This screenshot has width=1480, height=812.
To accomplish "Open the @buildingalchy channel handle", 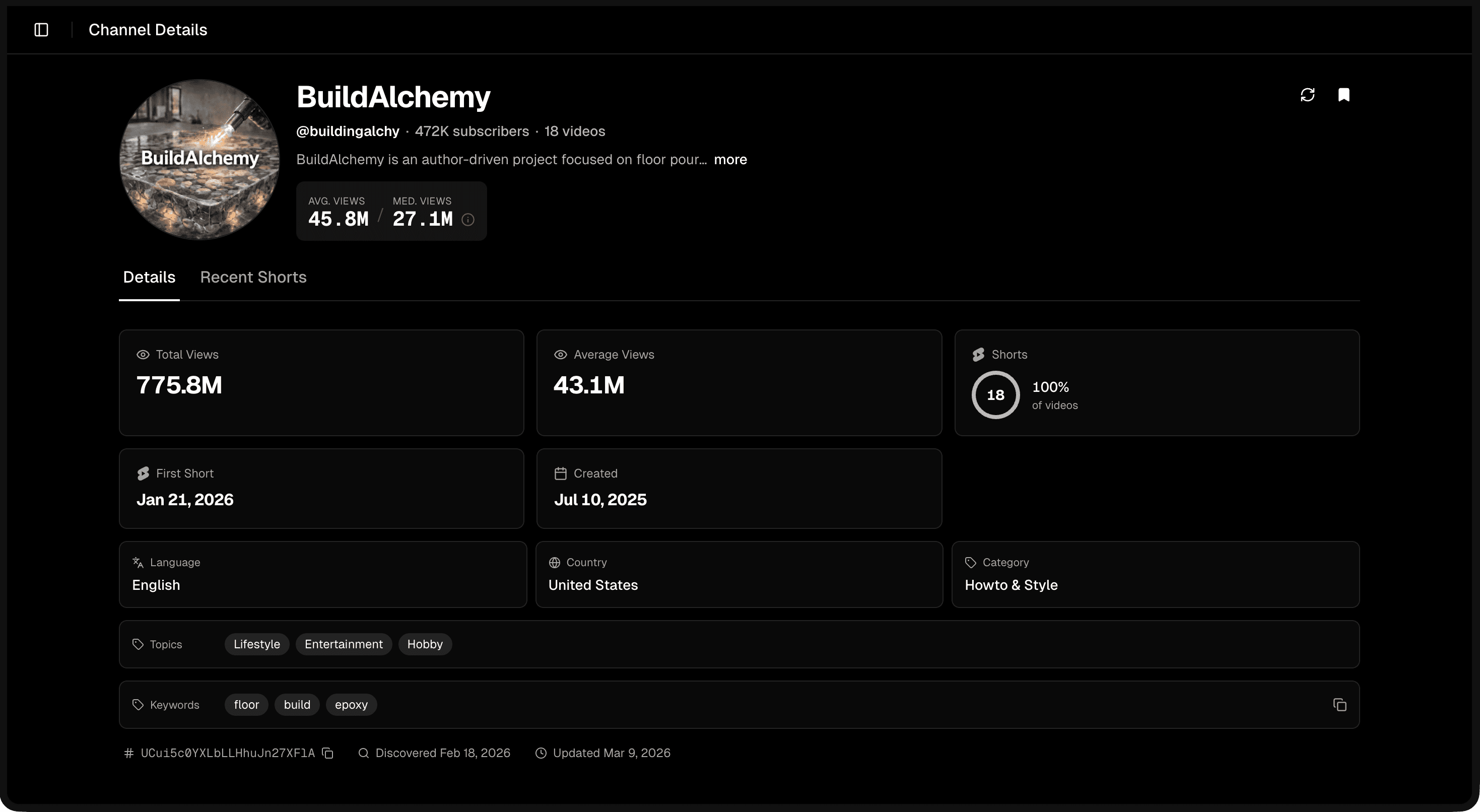I will click(347, 131).
